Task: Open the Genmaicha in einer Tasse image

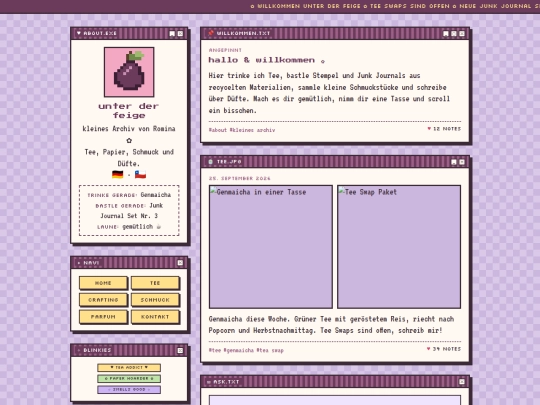Action: tap(271, 247)
